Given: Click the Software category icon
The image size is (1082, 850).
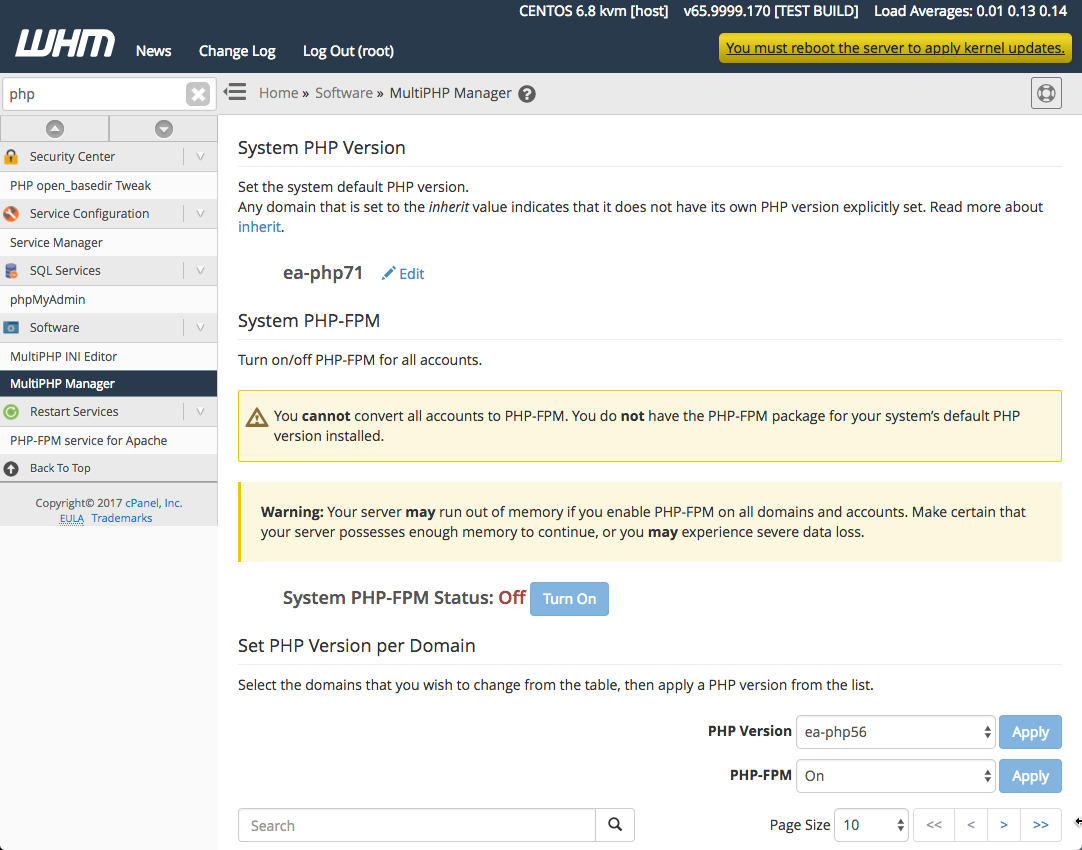Looking at the screenshot, I should [11, 328].
